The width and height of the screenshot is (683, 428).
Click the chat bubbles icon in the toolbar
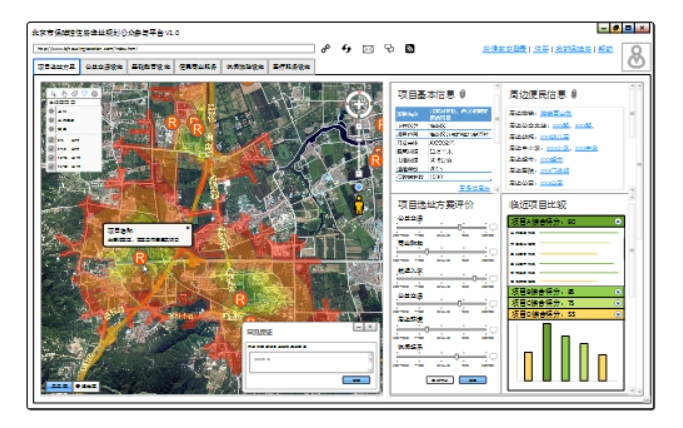click(x=389, y=48)
